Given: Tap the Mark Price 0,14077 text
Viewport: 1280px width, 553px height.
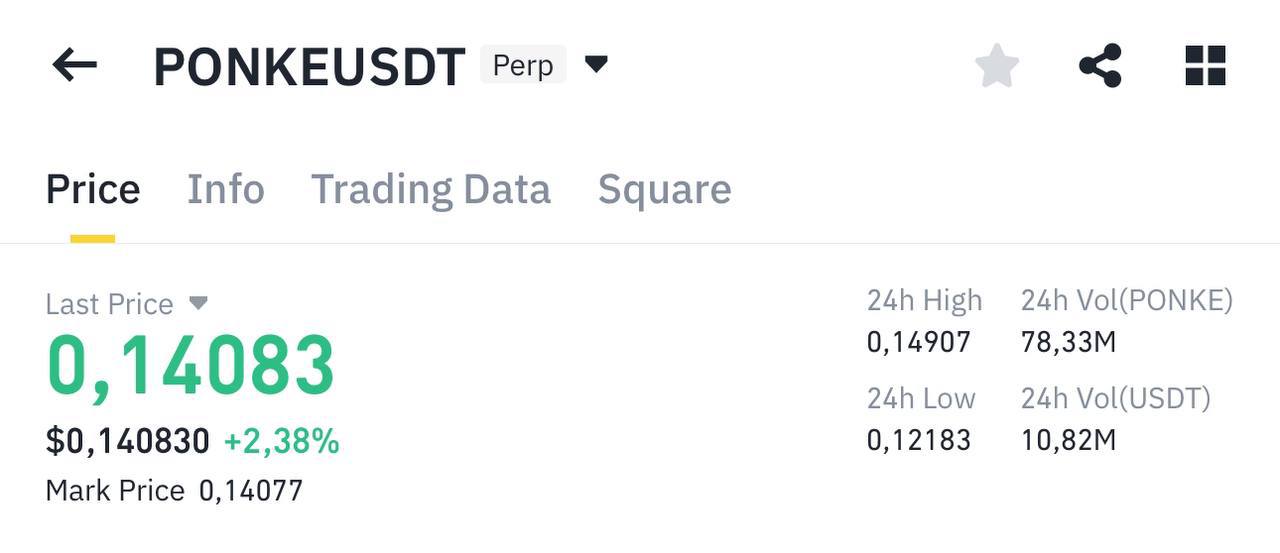Looking at the screenshot, I should pos(174,491).
